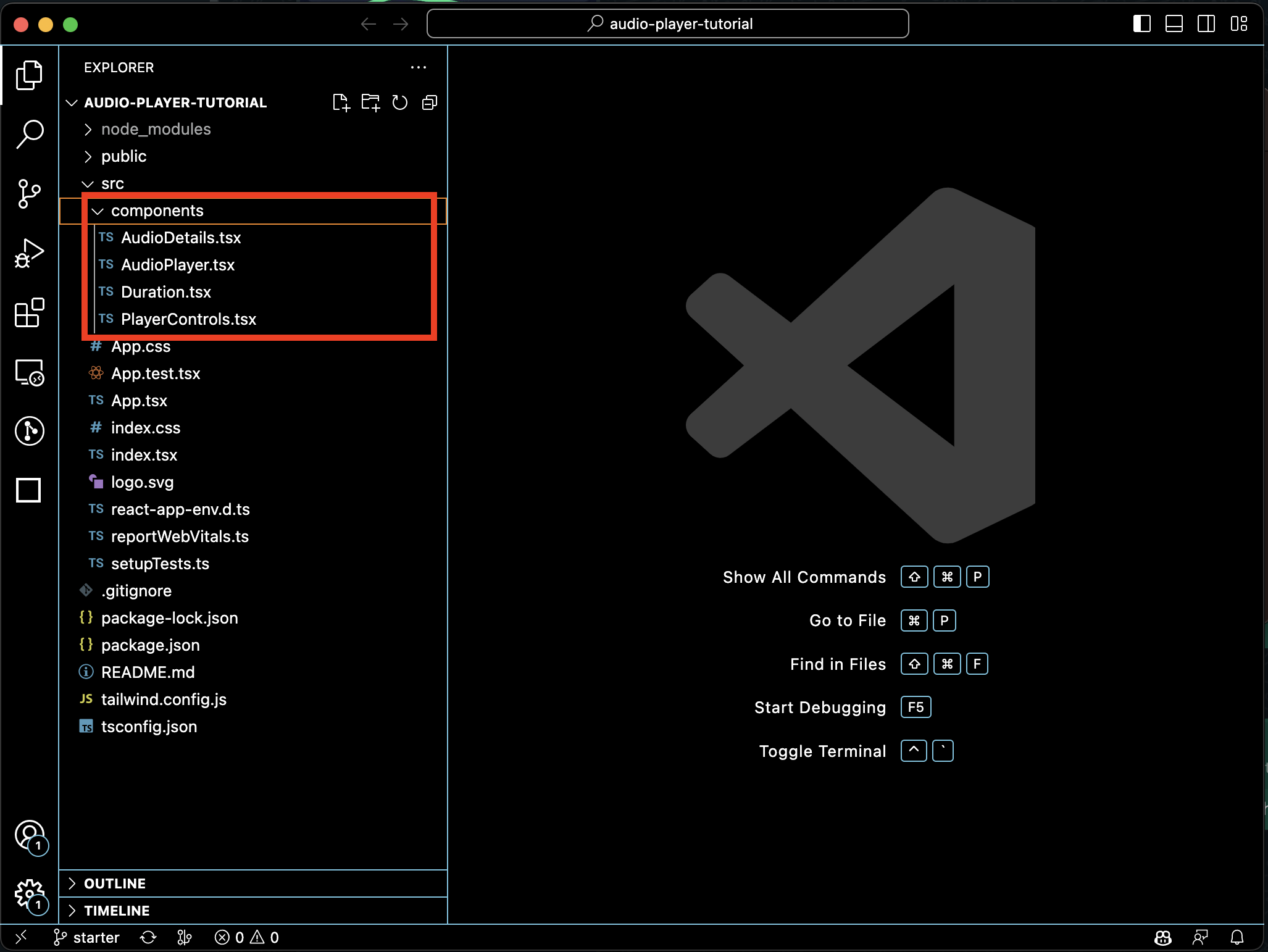Click the starter branch in status bar
The height and width of the screenshot is (952, 1268).
click(86, 938)
